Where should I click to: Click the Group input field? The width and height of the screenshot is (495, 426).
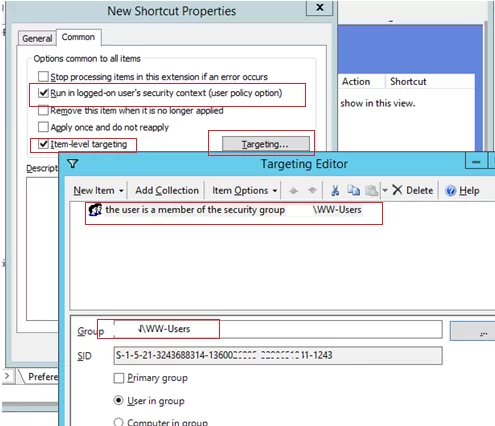[x=278, y=329]
